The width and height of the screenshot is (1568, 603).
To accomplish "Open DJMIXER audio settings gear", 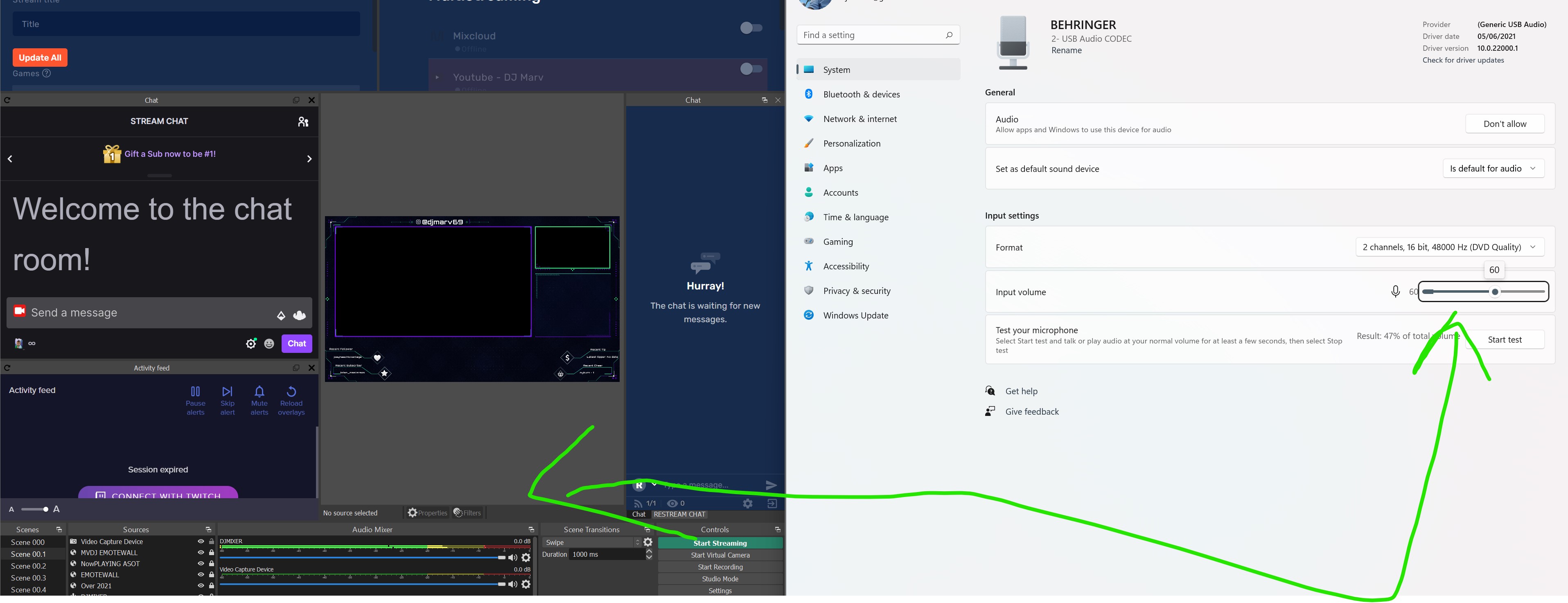I will [x=526, y=557].
